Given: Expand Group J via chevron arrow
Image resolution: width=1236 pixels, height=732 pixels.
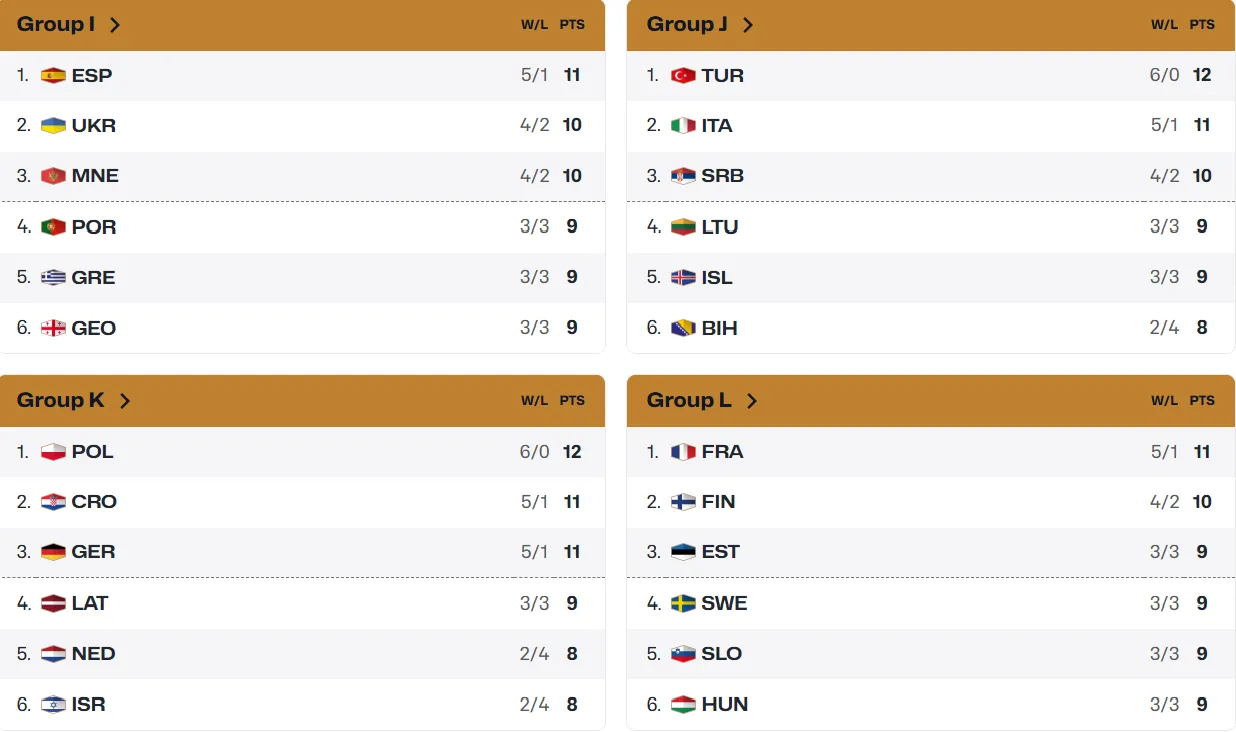Looking at the screenshot, I should (x=748, y=25).
